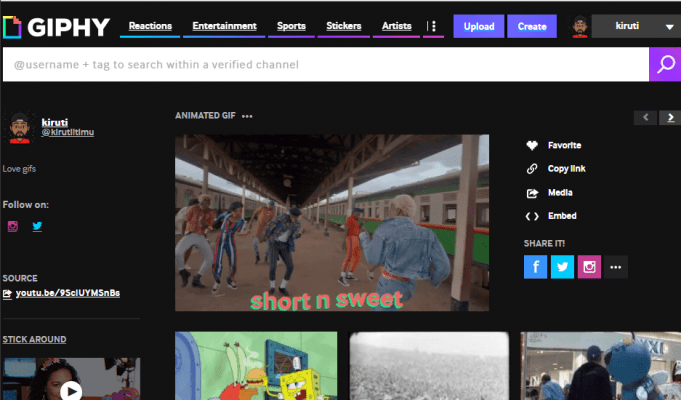Expand the kiruti account dropdown

click(x=669, y=26)
